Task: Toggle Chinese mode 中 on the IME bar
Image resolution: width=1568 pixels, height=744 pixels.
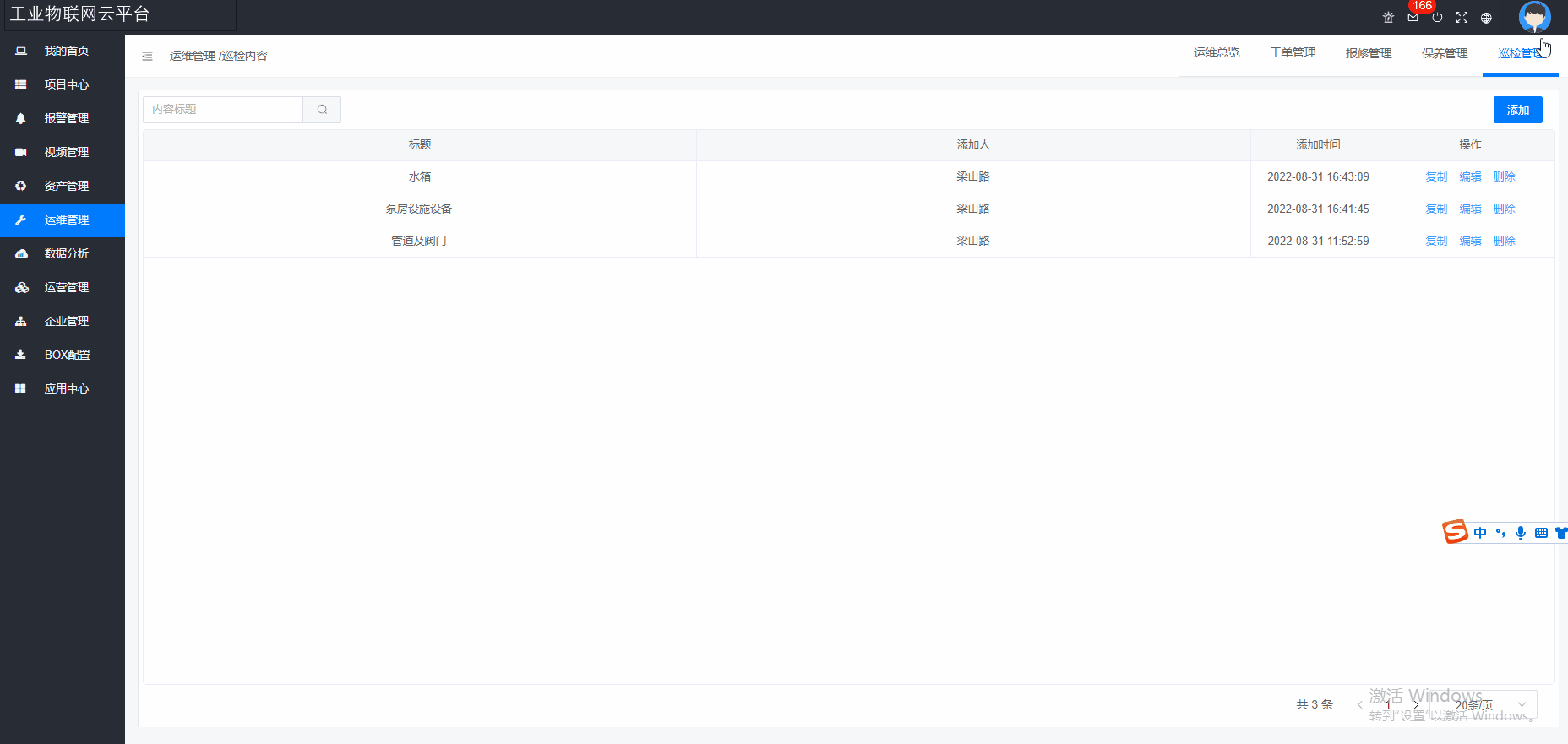Action: point(1480,533)
